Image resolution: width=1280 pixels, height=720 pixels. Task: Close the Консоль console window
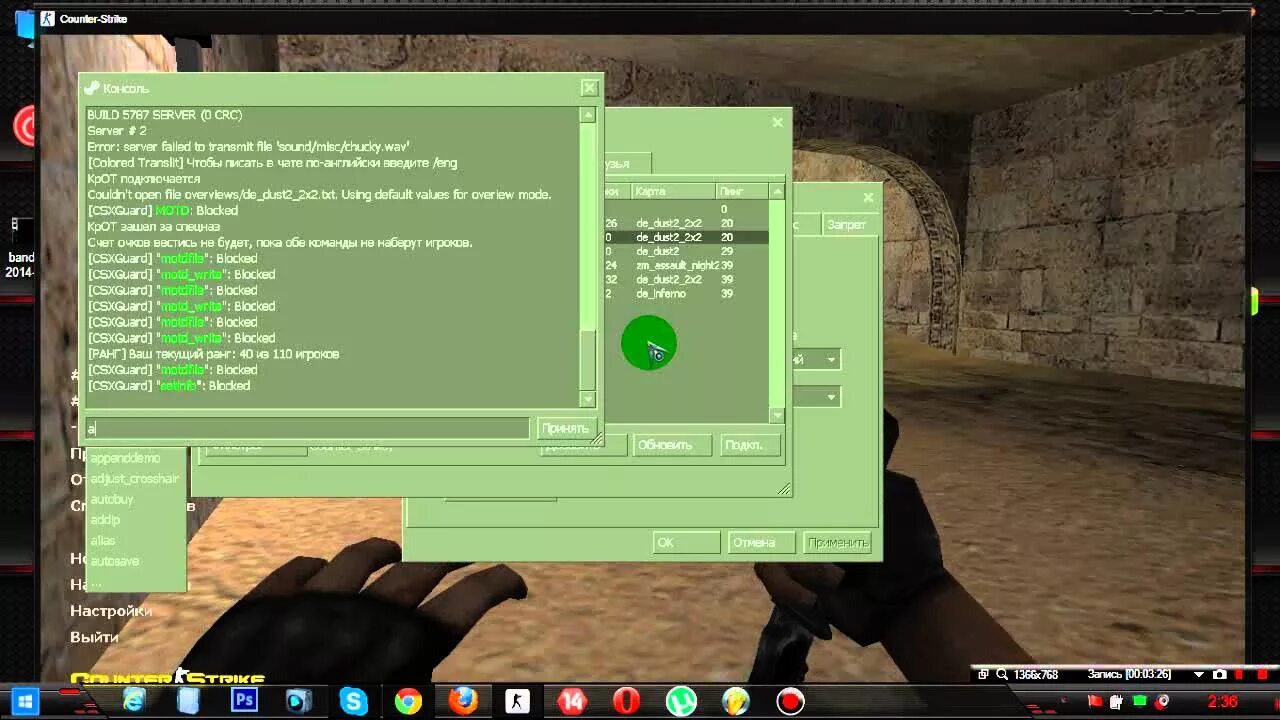[x=589, y=88]
